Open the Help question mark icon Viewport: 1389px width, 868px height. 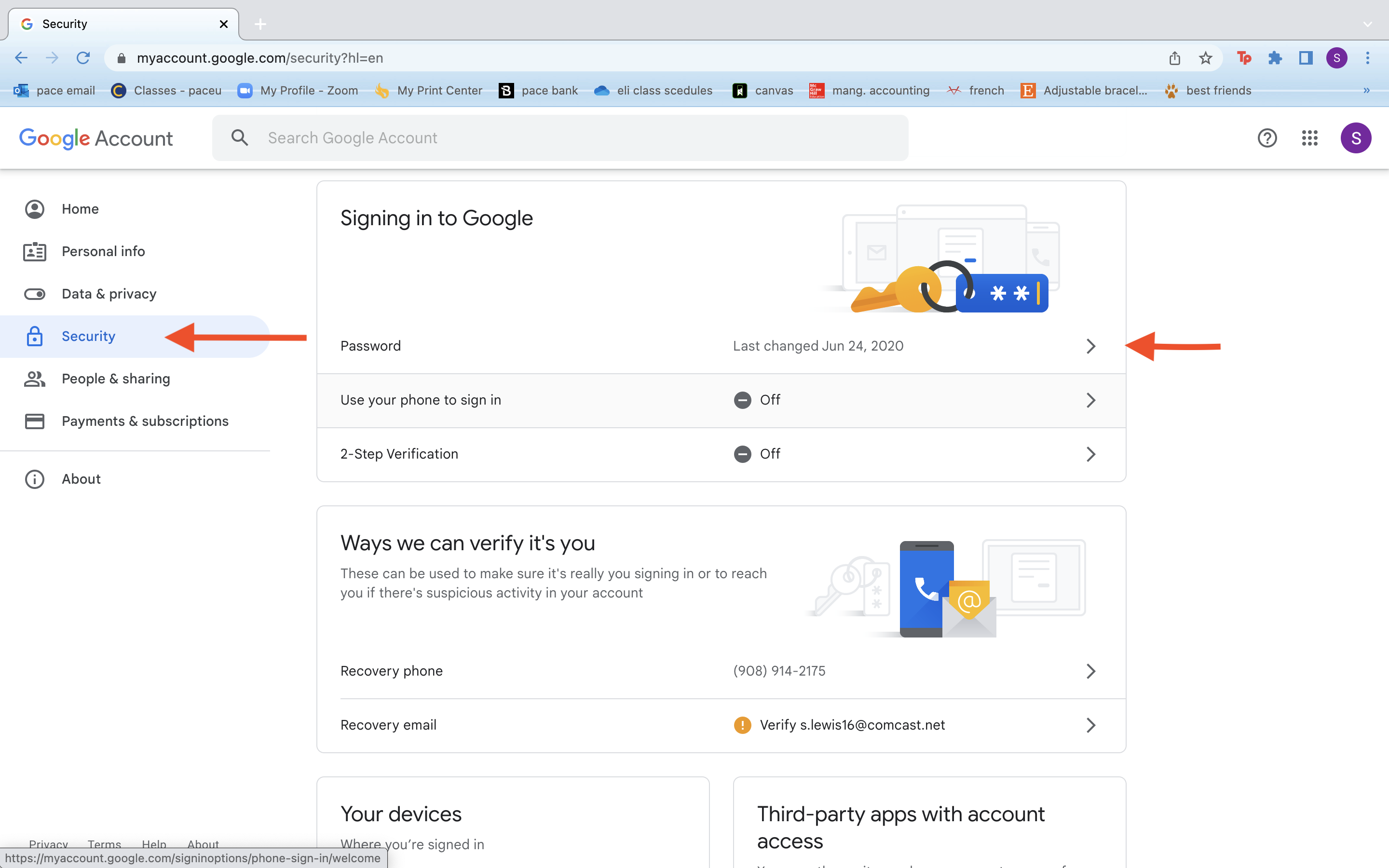(1267, 138)
